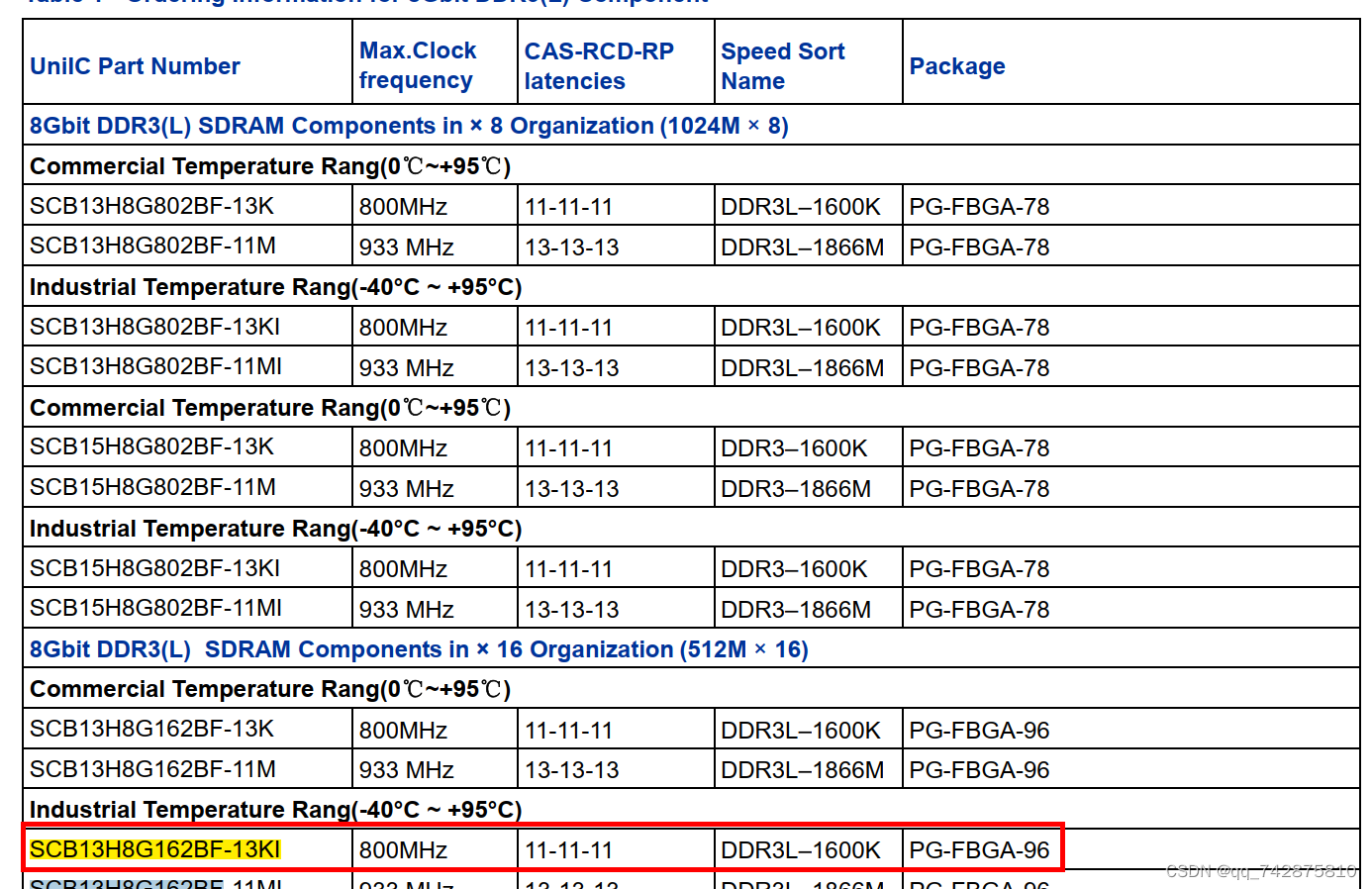Image resolution: width=1372 pixels, height=889 pixels.
Task: Click PG-FBGA-96 in the SCB13H8G162BF-11M row
Action: 979,770
